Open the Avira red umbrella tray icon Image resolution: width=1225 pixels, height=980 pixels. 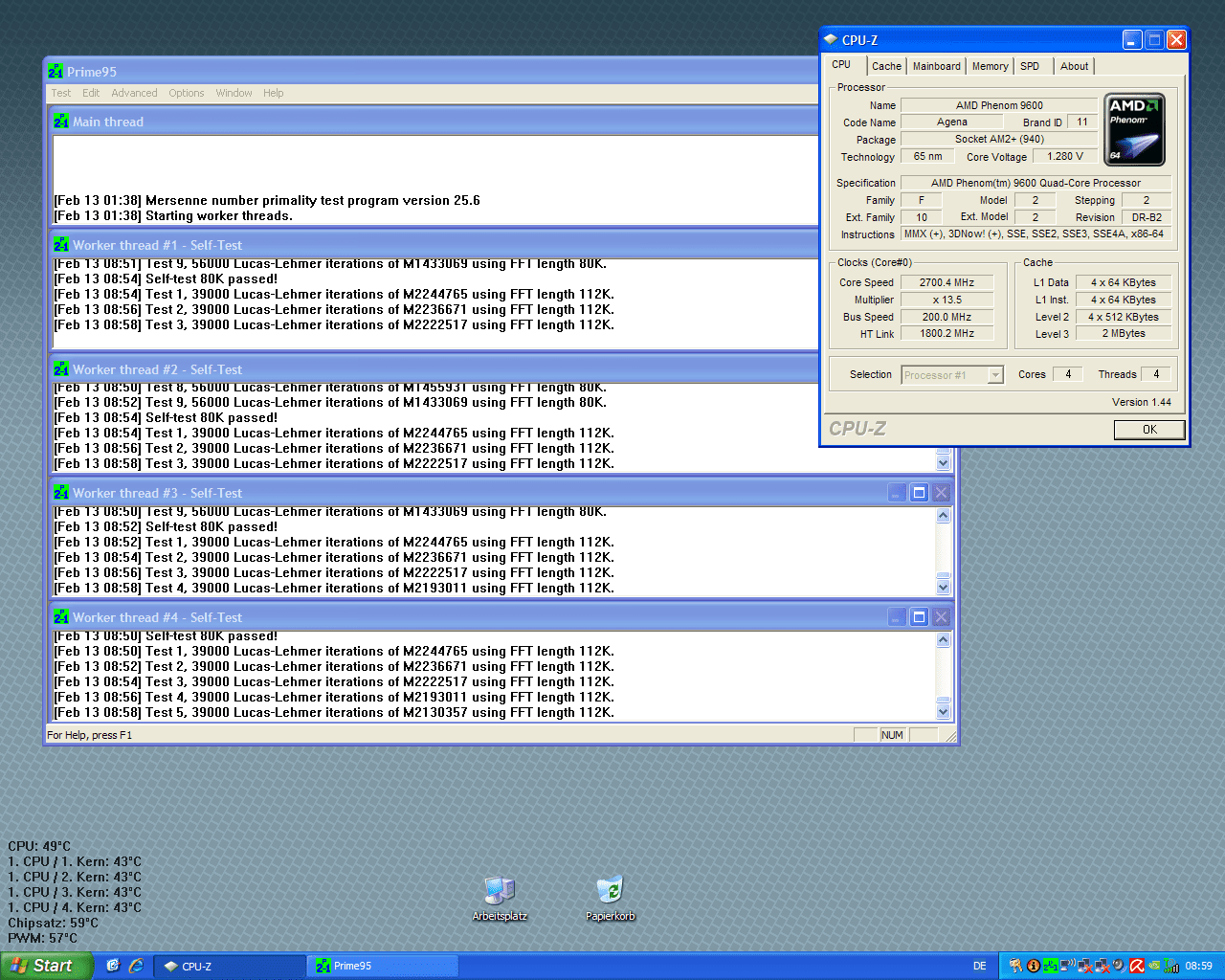click(1137, 966)
